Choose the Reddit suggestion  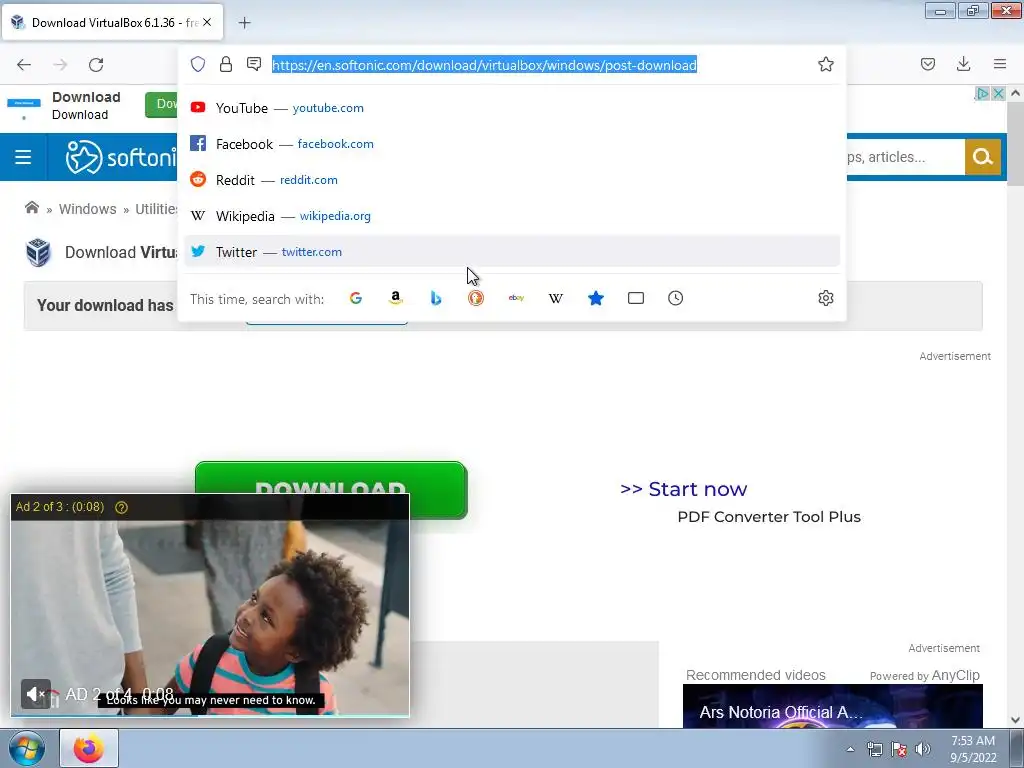(511, 180)
